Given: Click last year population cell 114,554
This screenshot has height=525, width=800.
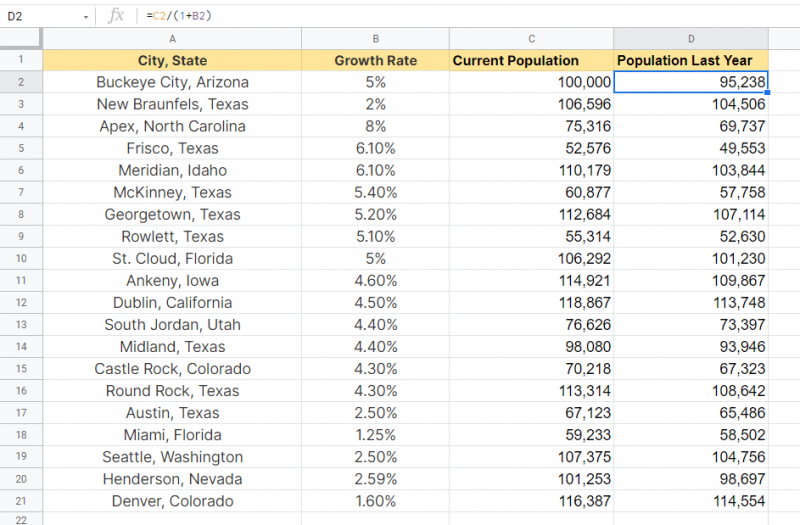Looking at the screenshot, I should click(691, 501).
